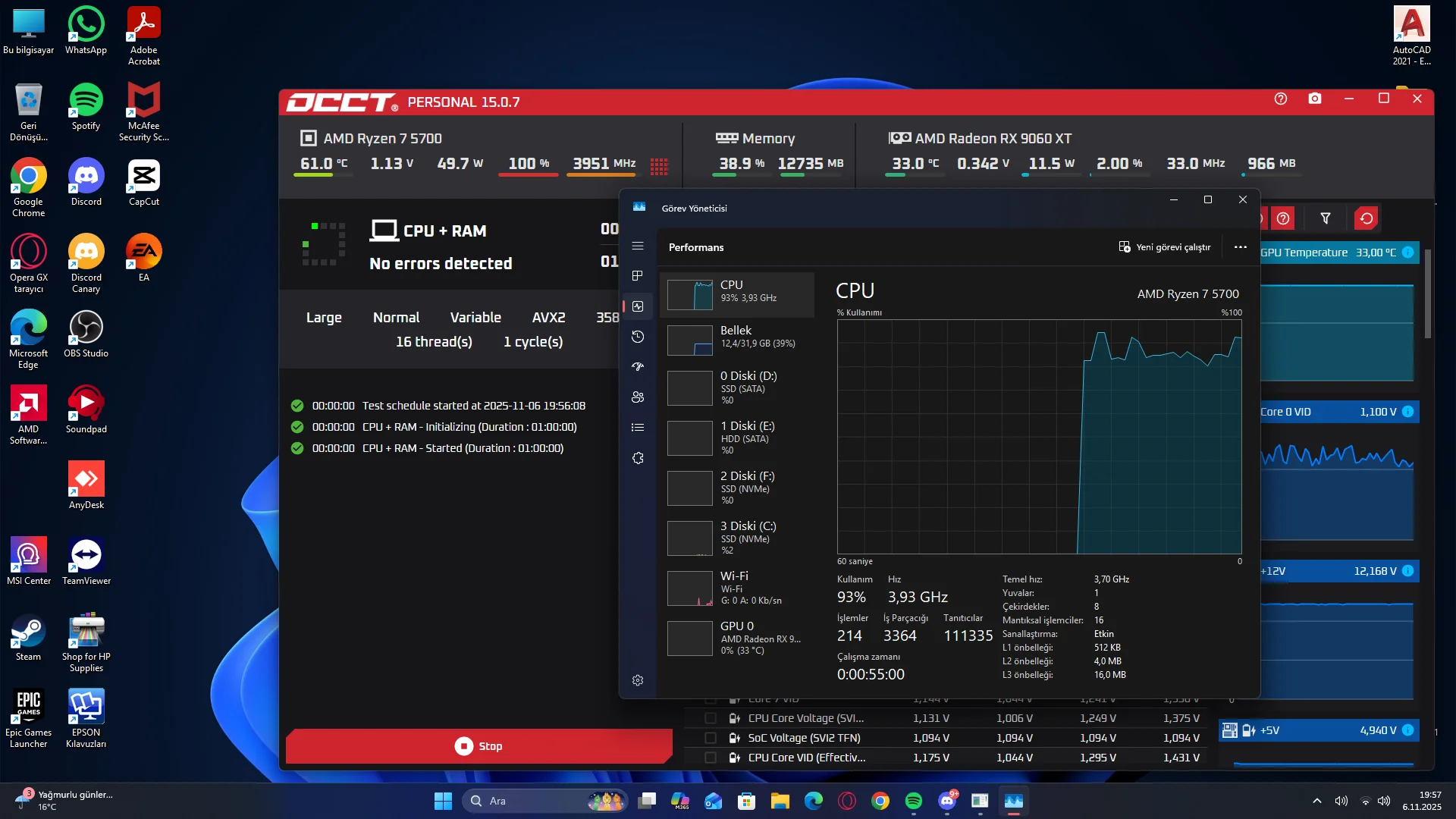The height and width of the screenshot is (819, 1456).
Task: Open Task Manager hamburger navigation menu
Action: click(638, 246)
